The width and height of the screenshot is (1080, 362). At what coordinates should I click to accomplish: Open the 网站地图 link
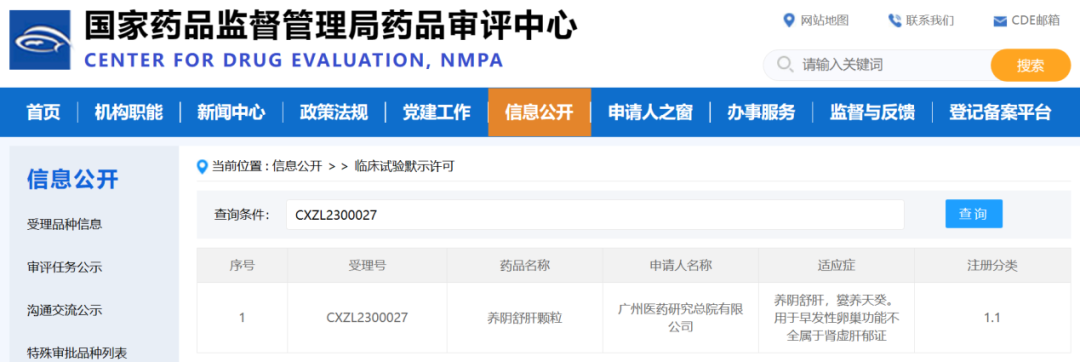[824, 21]
